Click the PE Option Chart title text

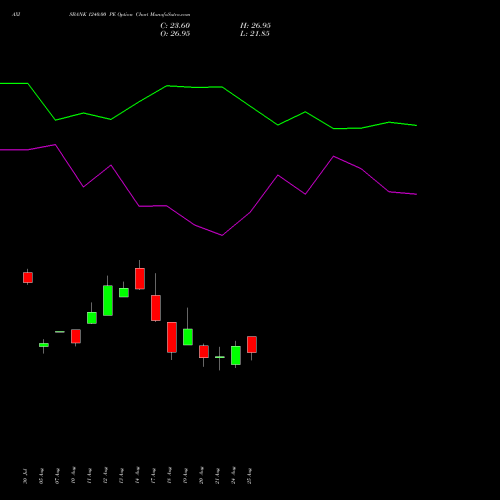tap(130, 14)
